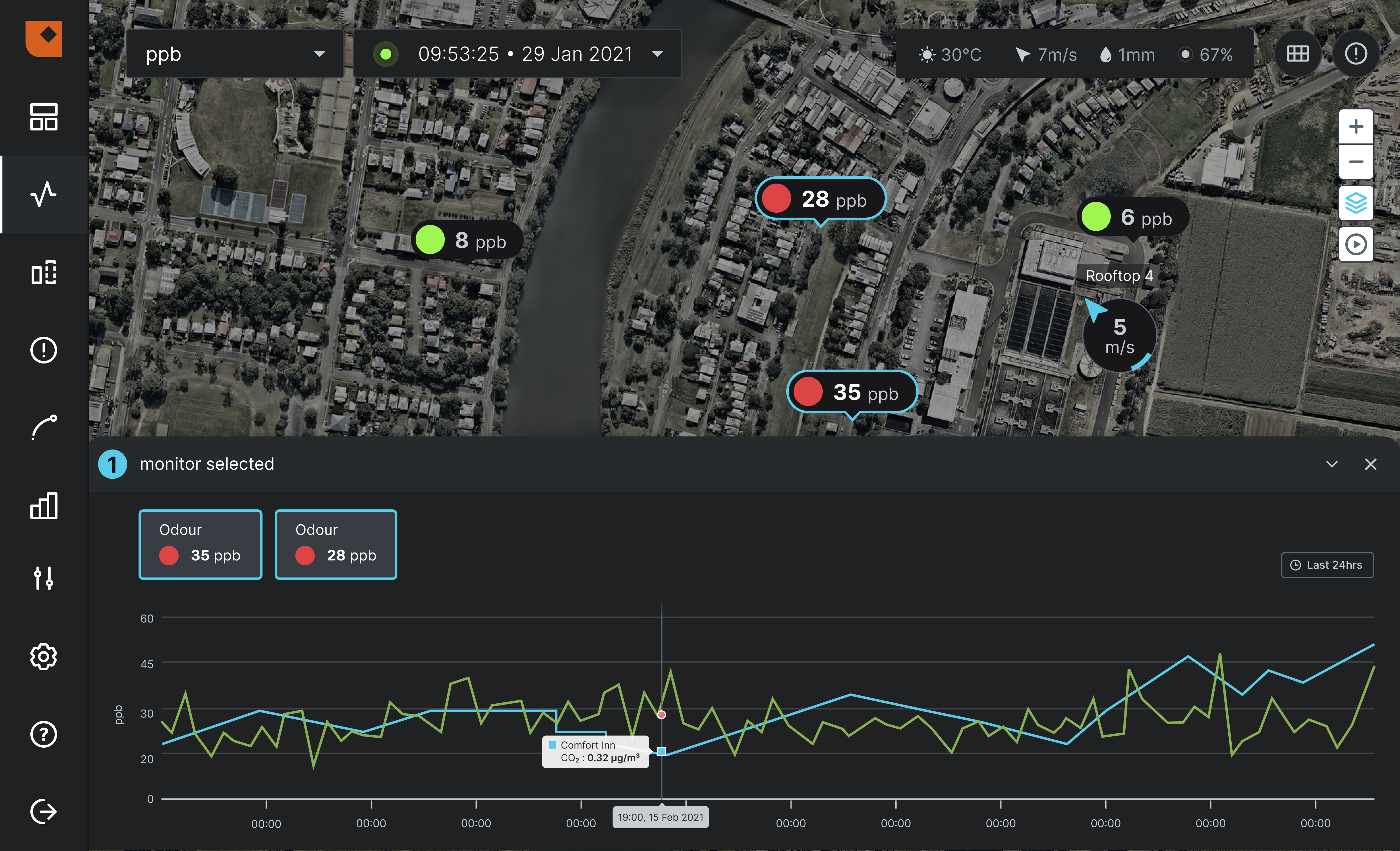This screenshot has height=851, width=1400.
Task: Open the sliders configuration icon
Action: [x=44, y=578]
